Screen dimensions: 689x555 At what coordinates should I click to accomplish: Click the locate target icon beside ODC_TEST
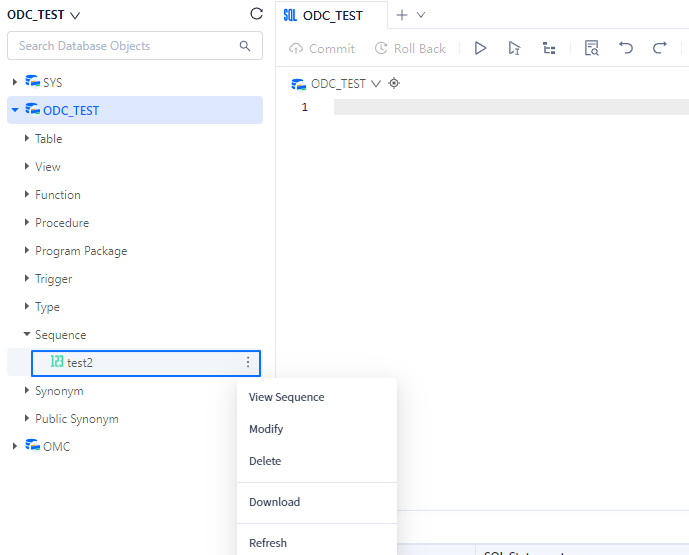[x=394, y=84]
